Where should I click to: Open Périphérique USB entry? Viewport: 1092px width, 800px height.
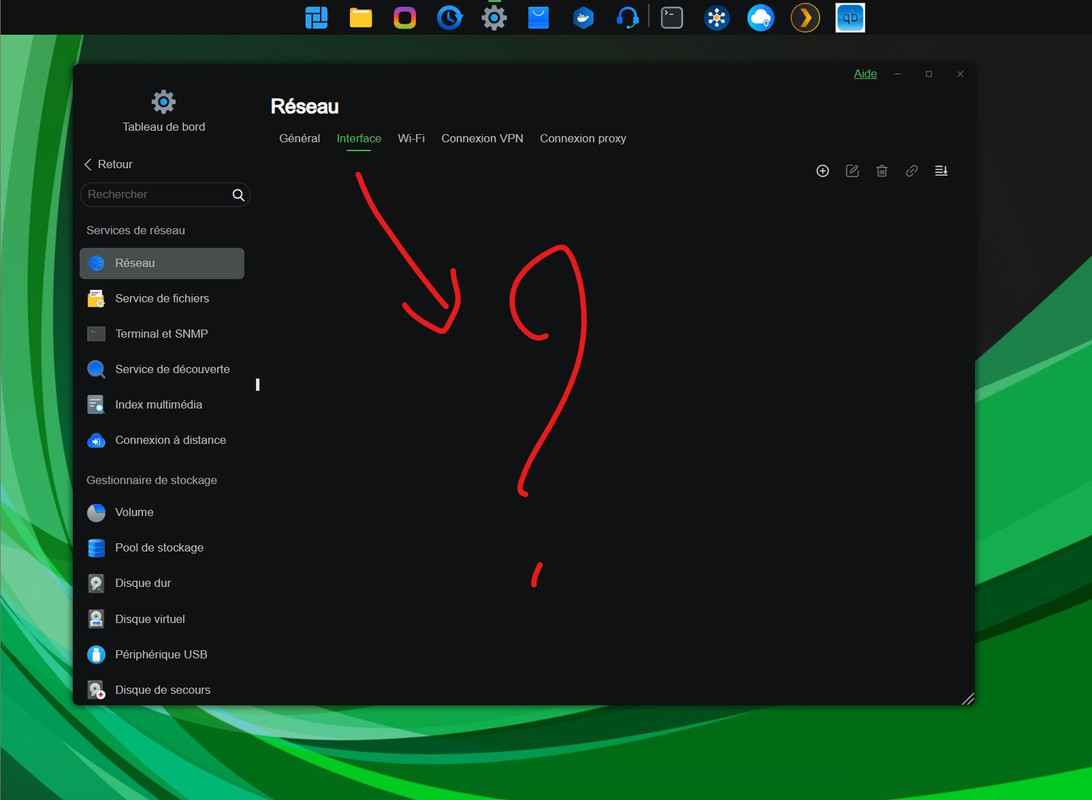(162, 654)
